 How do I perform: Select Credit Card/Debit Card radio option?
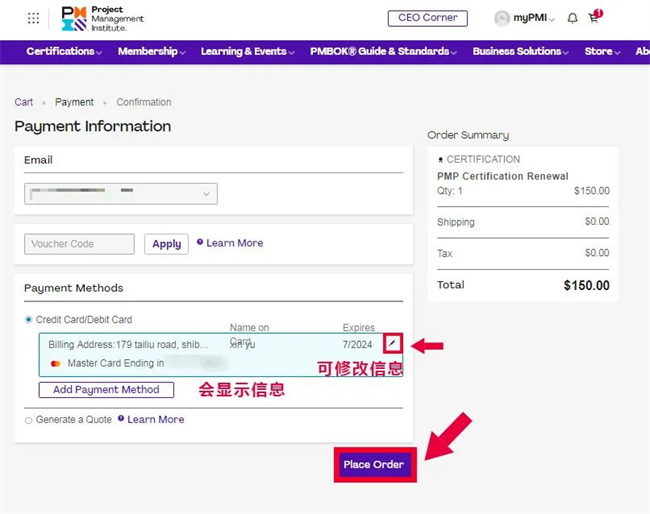[28, 320]
